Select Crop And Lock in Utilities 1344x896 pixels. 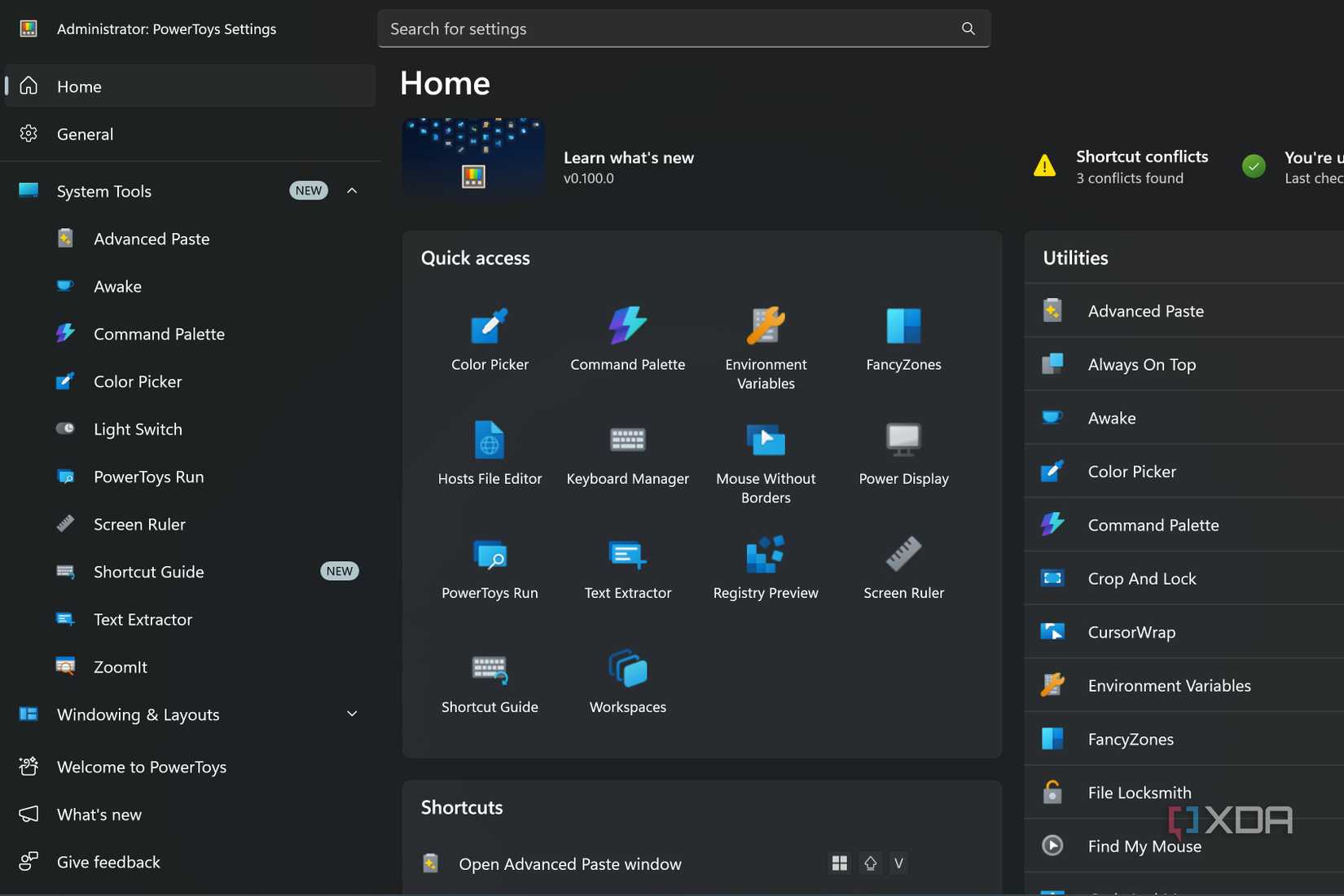click(x=1184, y=578)
